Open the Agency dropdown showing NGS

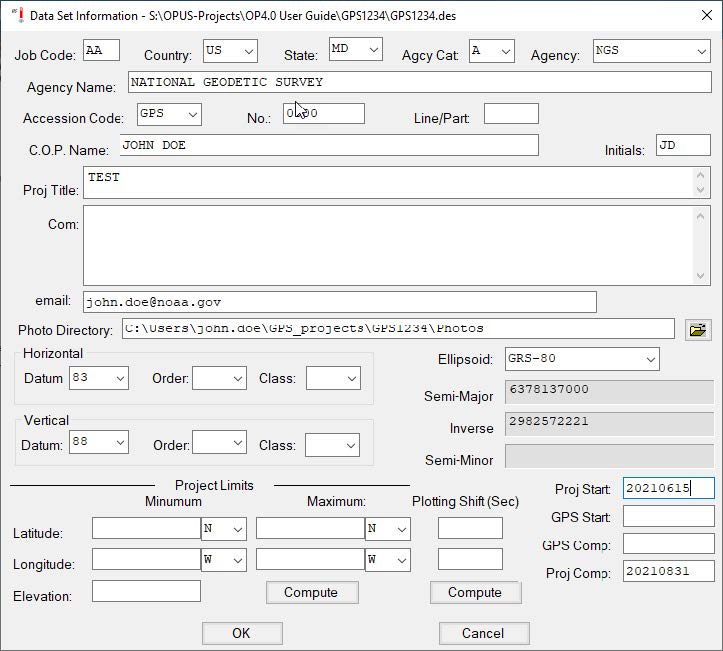click(x=651, y=51)
